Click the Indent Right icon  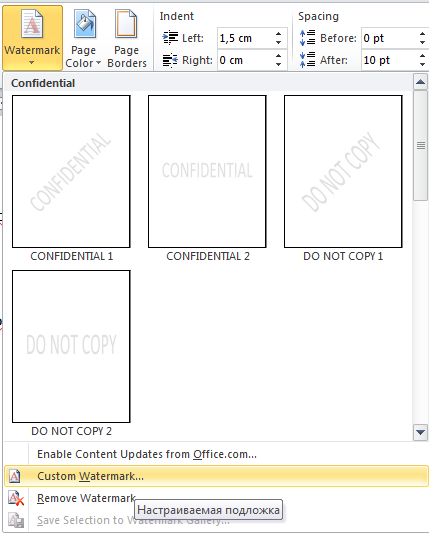click(x=170, y=60)
